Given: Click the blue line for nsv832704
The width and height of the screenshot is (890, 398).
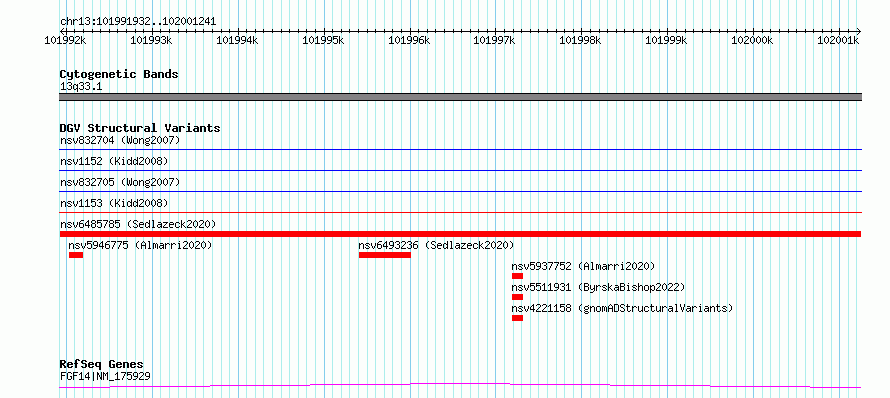Looking at the screenshot, I should tap(460, 149).
